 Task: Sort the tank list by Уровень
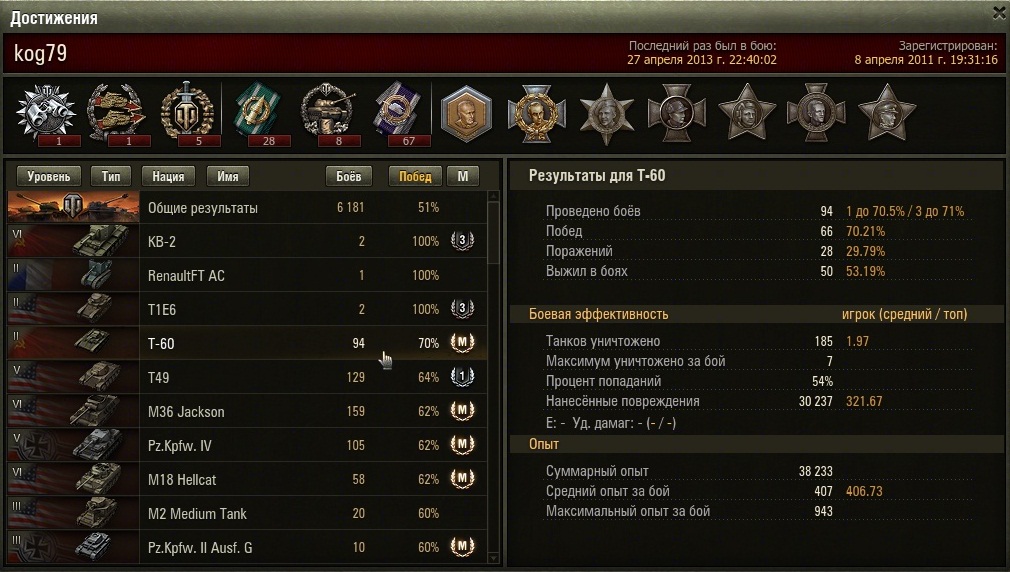pyautogui.click(x=49, y=176)
